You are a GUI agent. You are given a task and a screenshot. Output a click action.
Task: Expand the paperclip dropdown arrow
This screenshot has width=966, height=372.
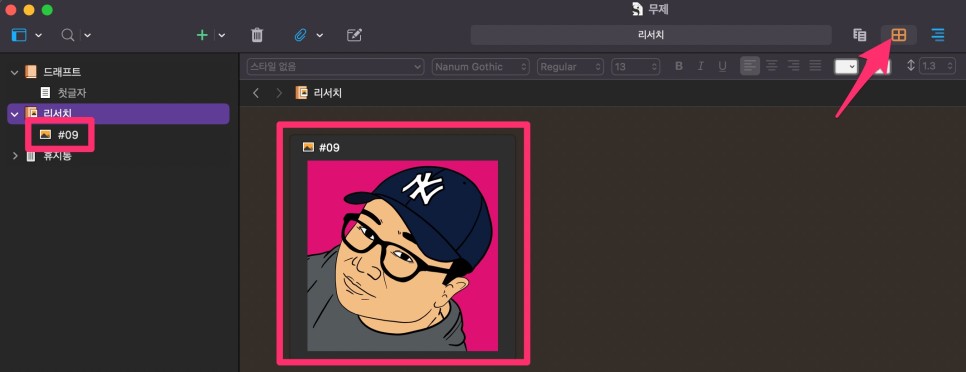pos(320,35)
